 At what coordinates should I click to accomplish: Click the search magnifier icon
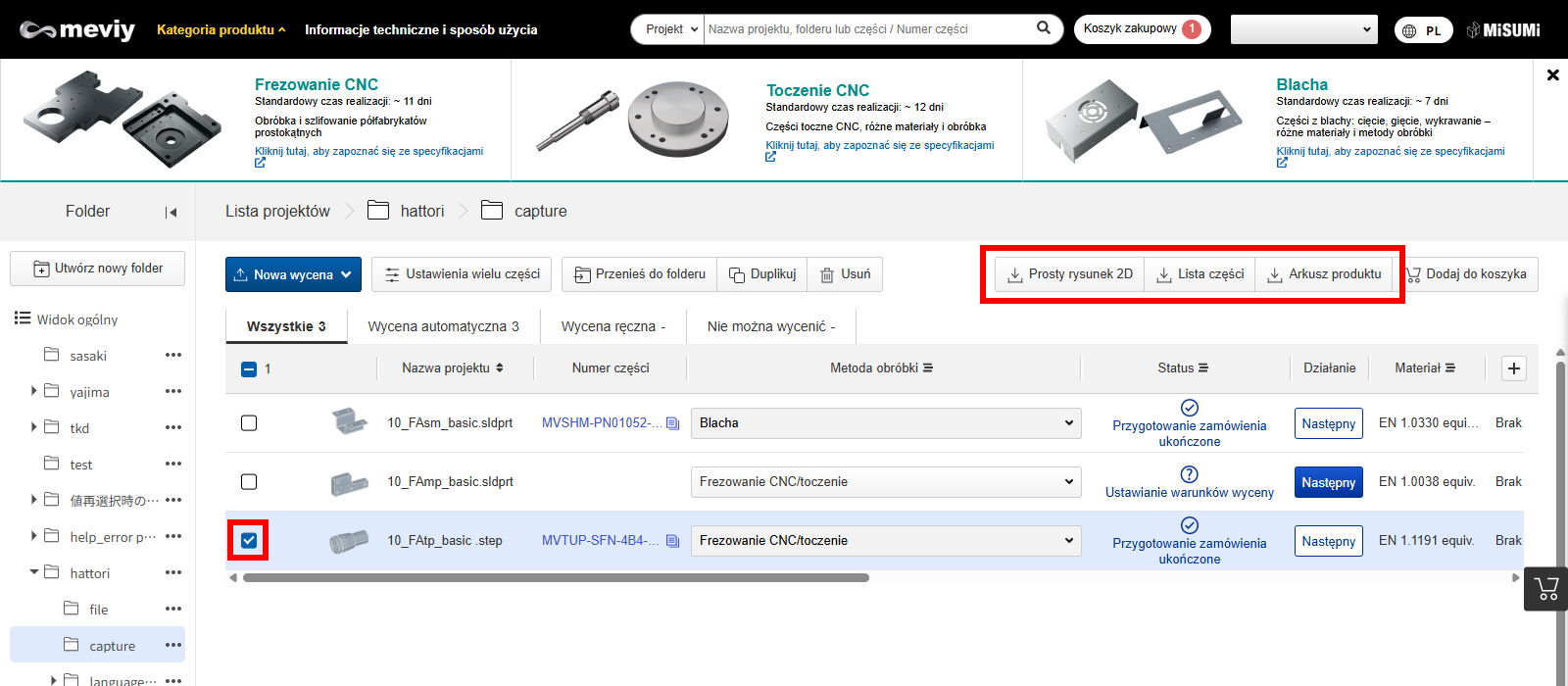coord(1044,28)
